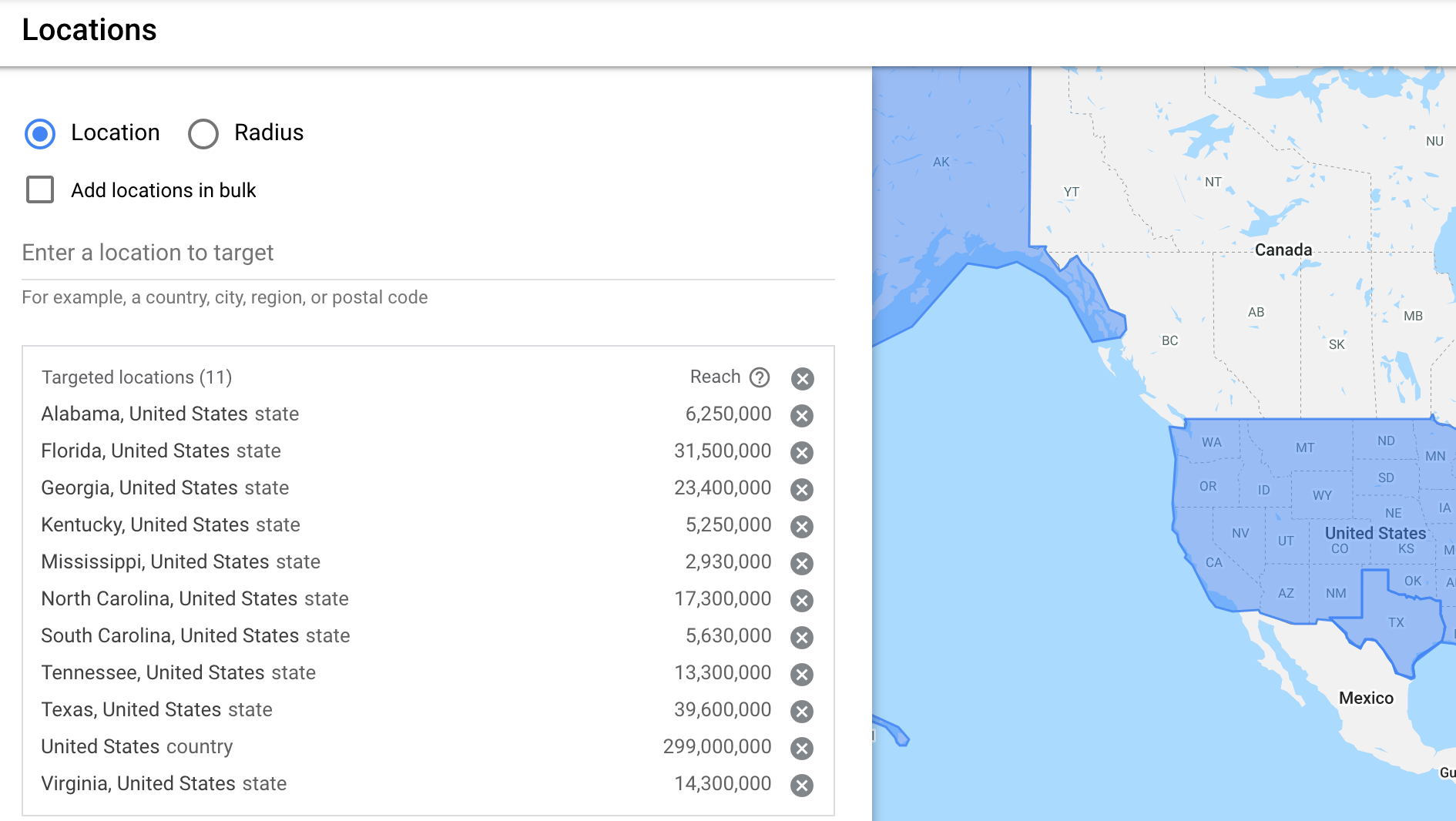This screenshot has height=821, width=1456.
Task: Select the Location radio button
Action: (x=40, y=133)
